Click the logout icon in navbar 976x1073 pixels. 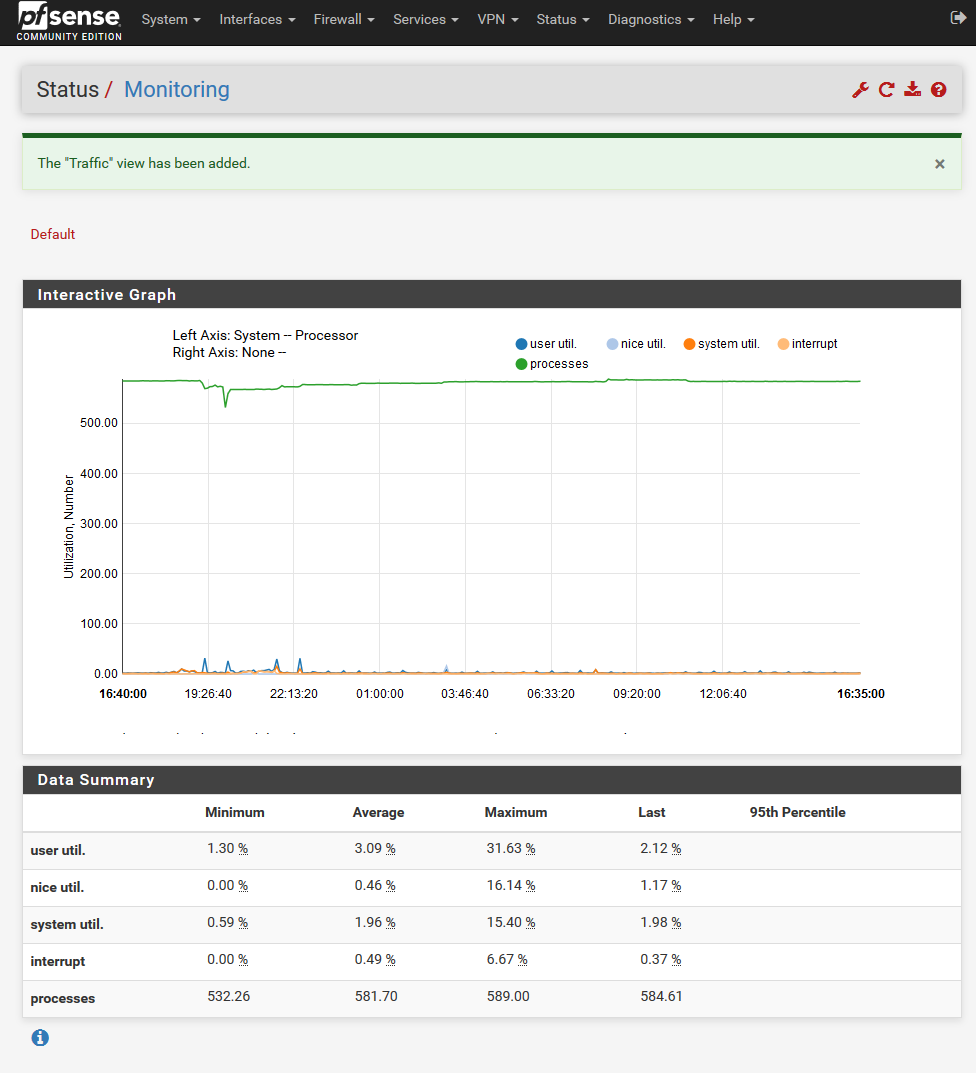(956, 18)
